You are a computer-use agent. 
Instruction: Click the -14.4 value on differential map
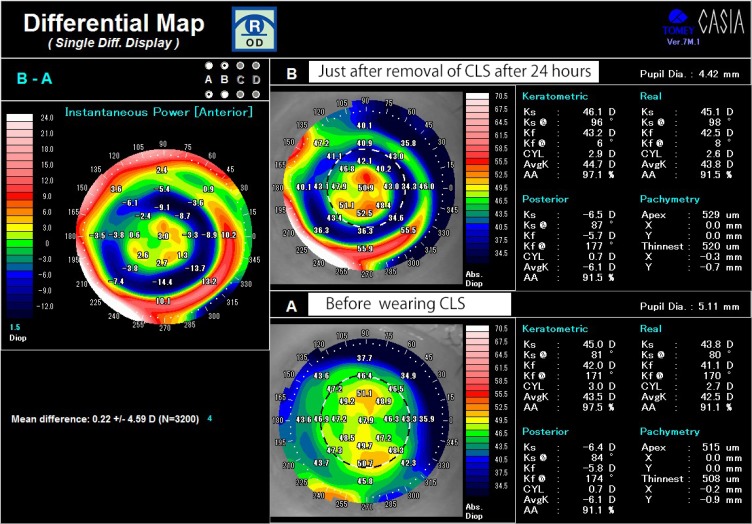coord(162,282)
